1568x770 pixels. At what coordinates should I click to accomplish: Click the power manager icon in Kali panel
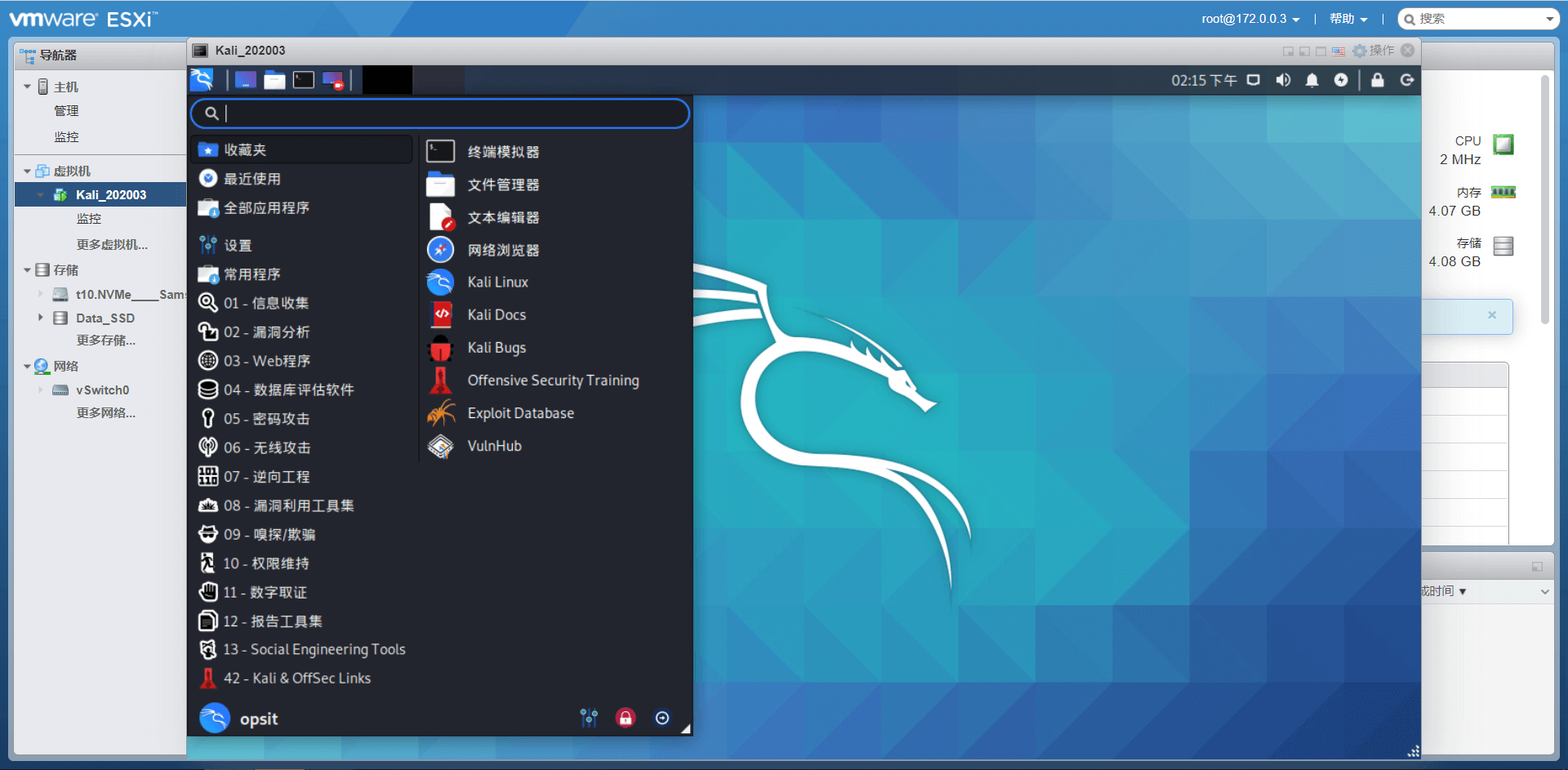(1341, 80)
